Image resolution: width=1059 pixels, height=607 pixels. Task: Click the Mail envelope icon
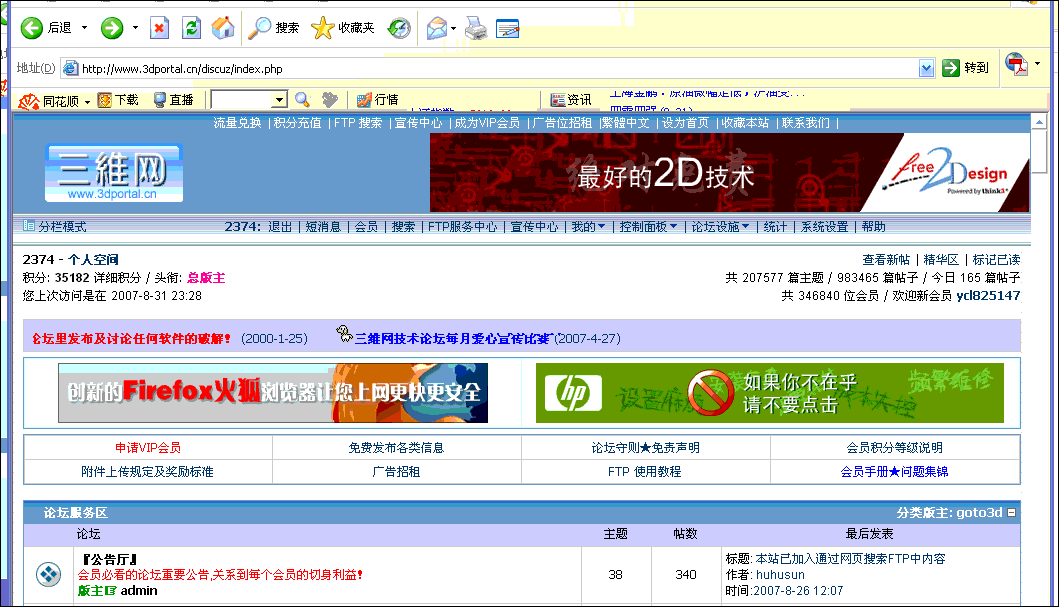(x=436, y=28)
